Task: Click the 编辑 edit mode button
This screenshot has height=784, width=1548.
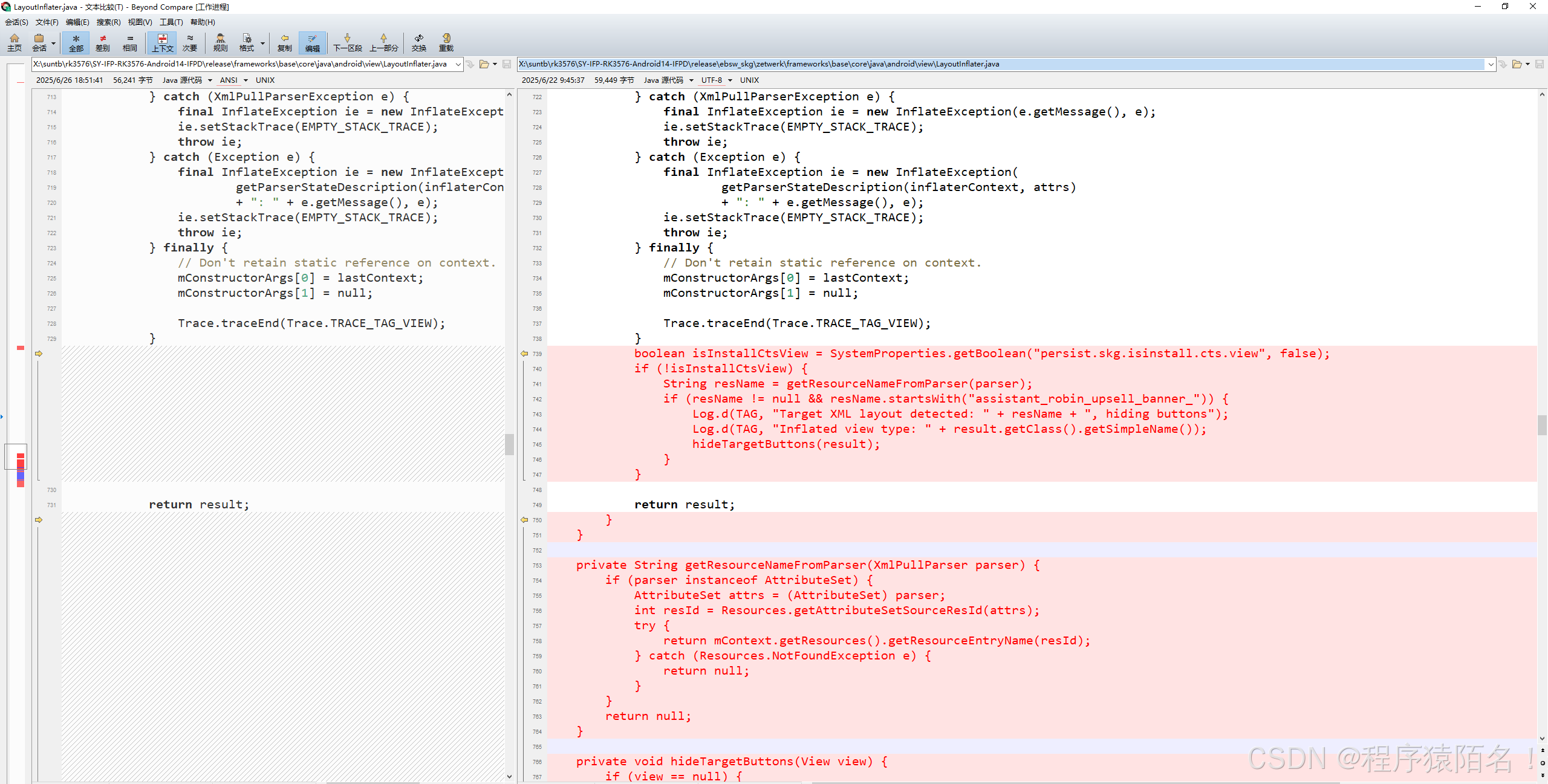Action: [x=313, y=42]
